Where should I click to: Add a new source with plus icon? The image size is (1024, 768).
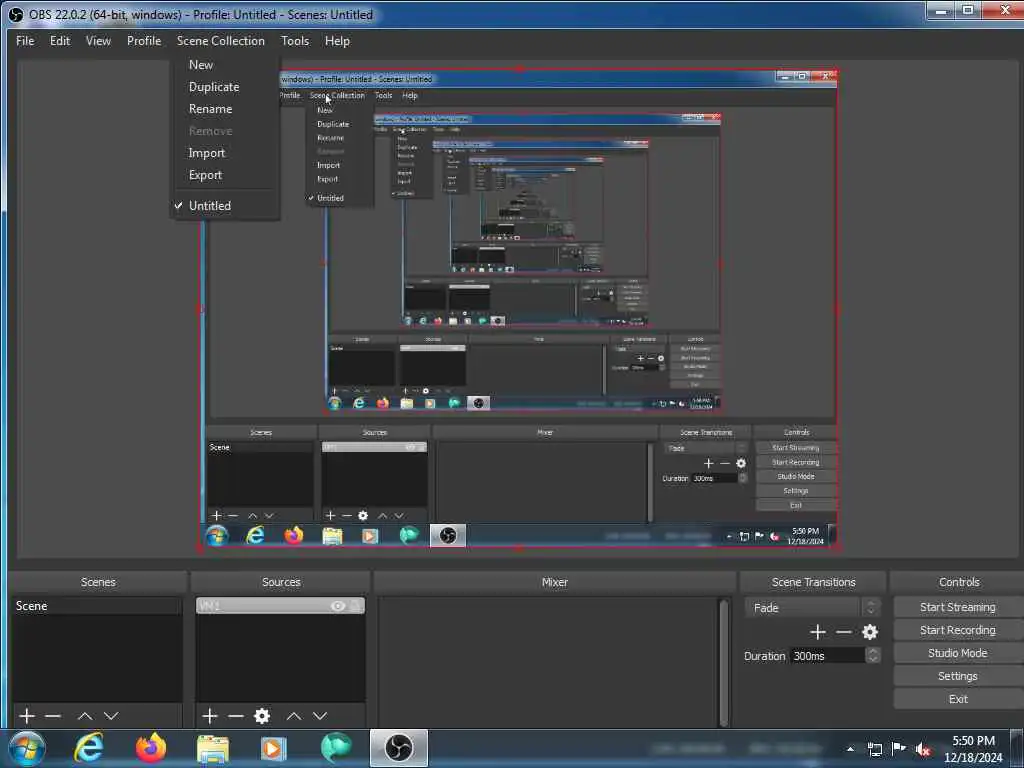(x=210, y=716)
